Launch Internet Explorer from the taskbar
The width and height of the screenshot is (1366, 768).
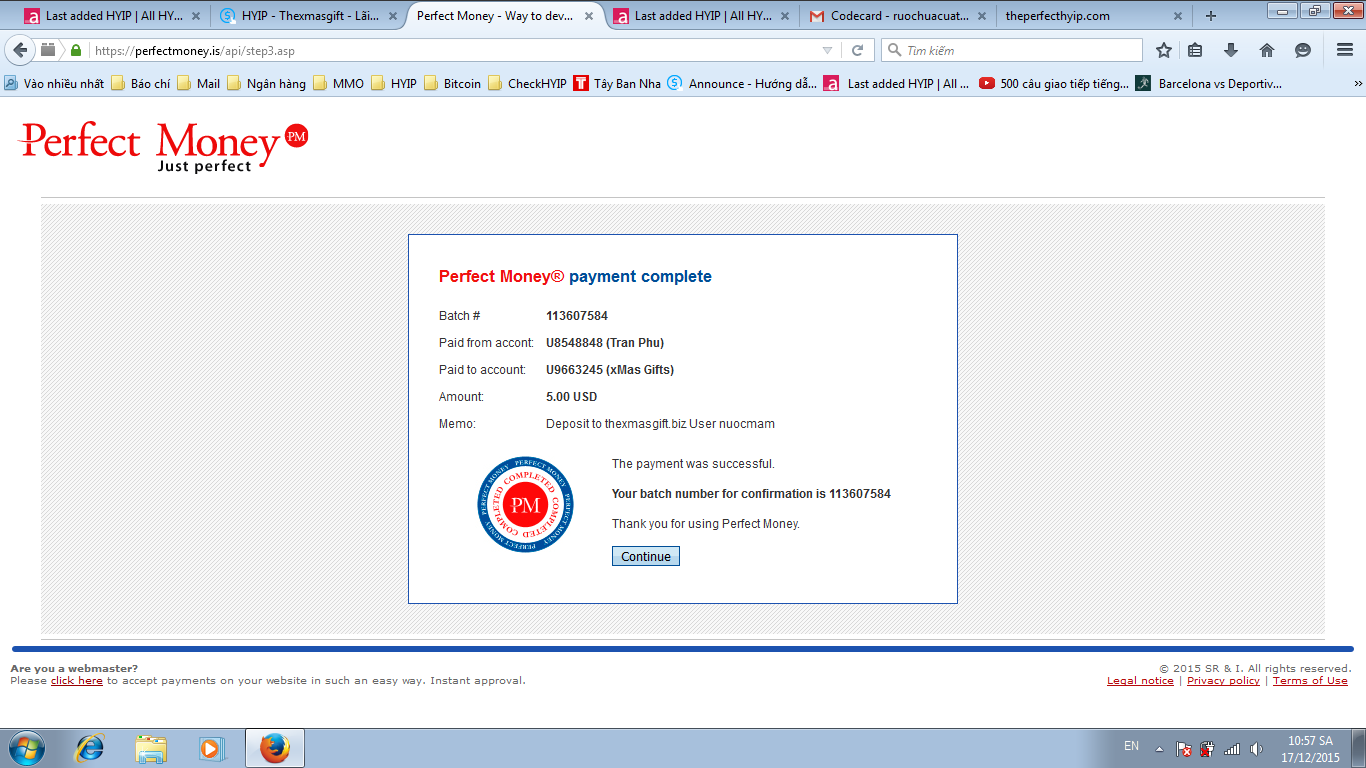point(90,748)
